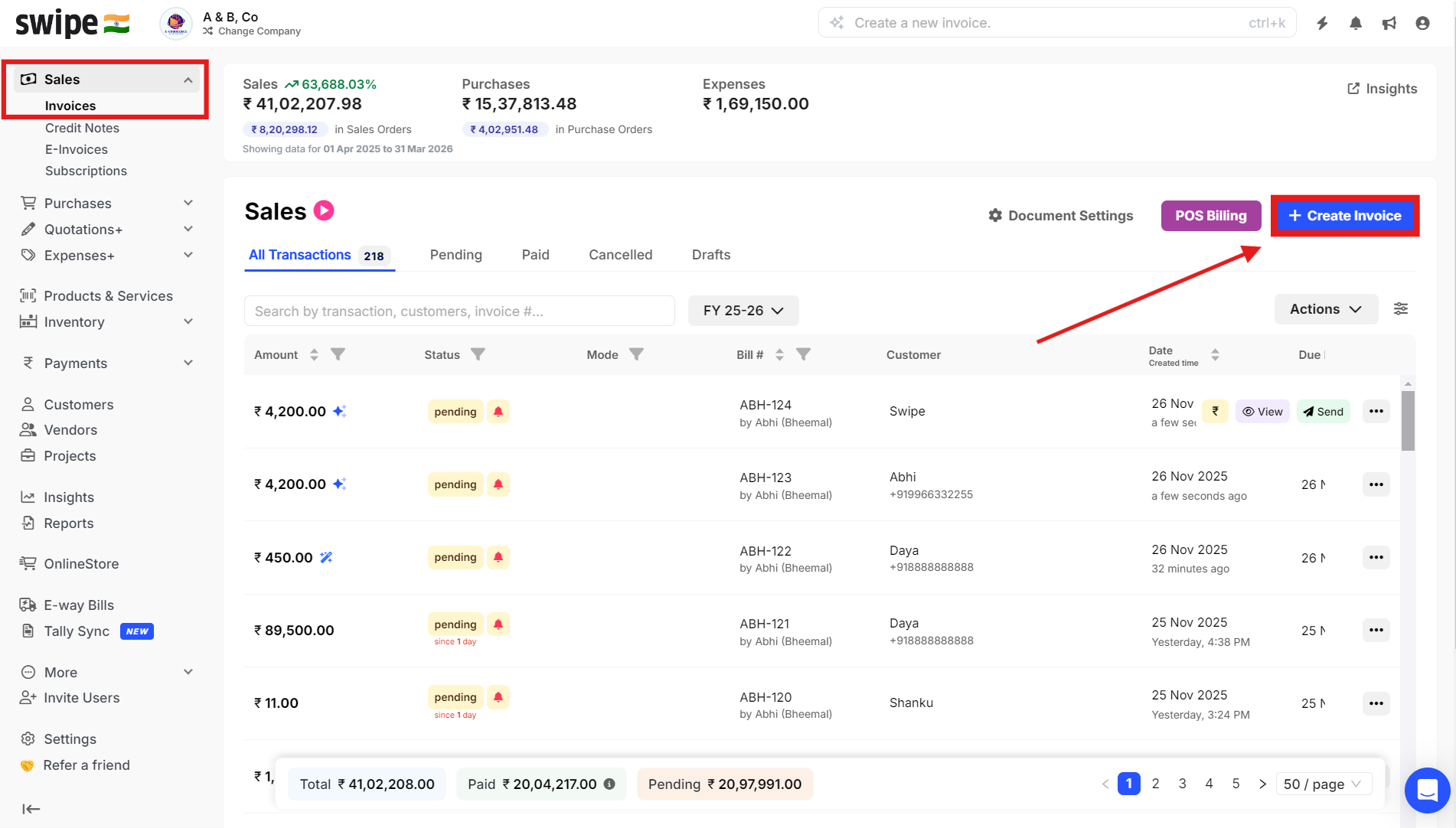Filter the Status column
1456x828 pixels.
[x=478, y=354]
